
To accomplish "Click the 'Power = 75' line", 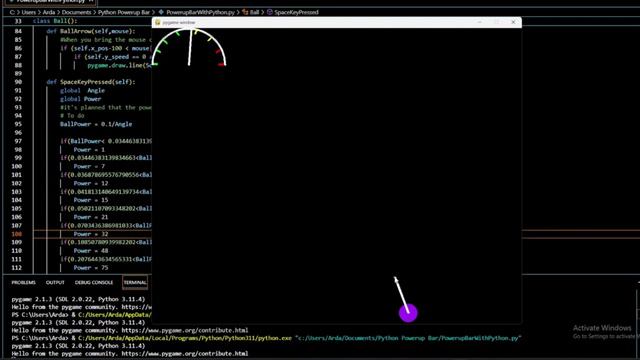I will pyautogui.click(x=91, y=268).
